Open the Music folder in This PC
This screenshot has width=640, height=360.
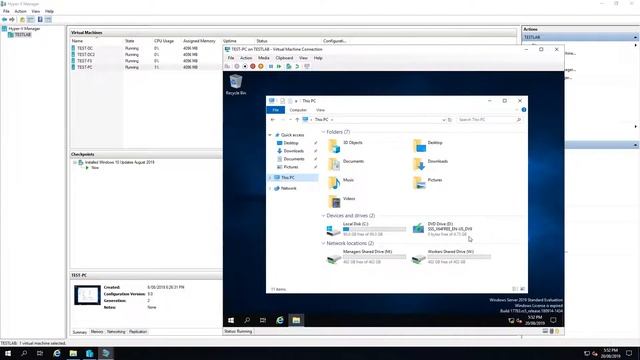point(341,182)
